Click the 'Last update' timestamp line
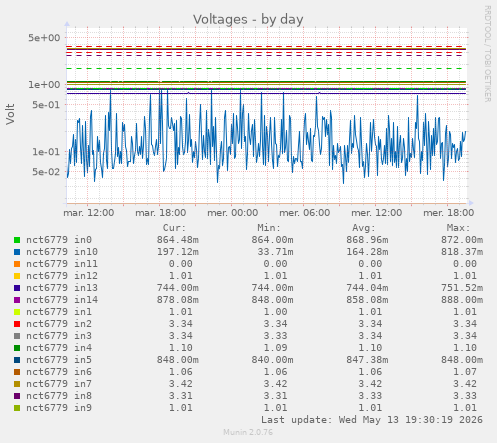Viewport: 497px width, 443px height. tap(372, 420)
